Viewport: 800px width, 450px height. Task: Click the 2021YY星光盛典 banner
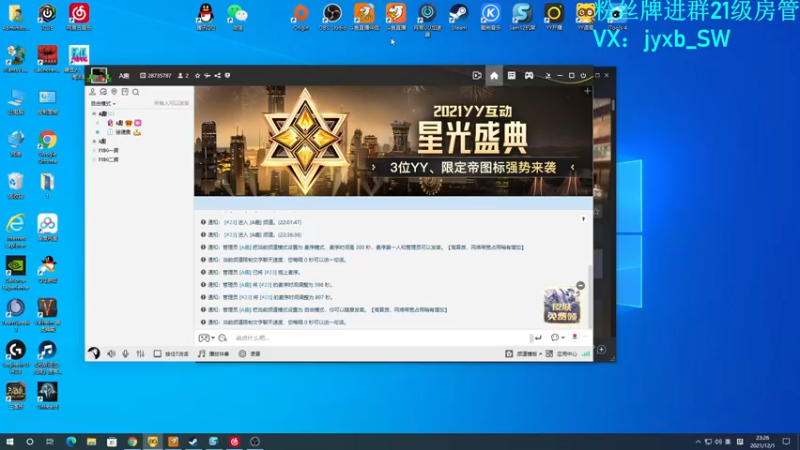(x=393, y=141)
